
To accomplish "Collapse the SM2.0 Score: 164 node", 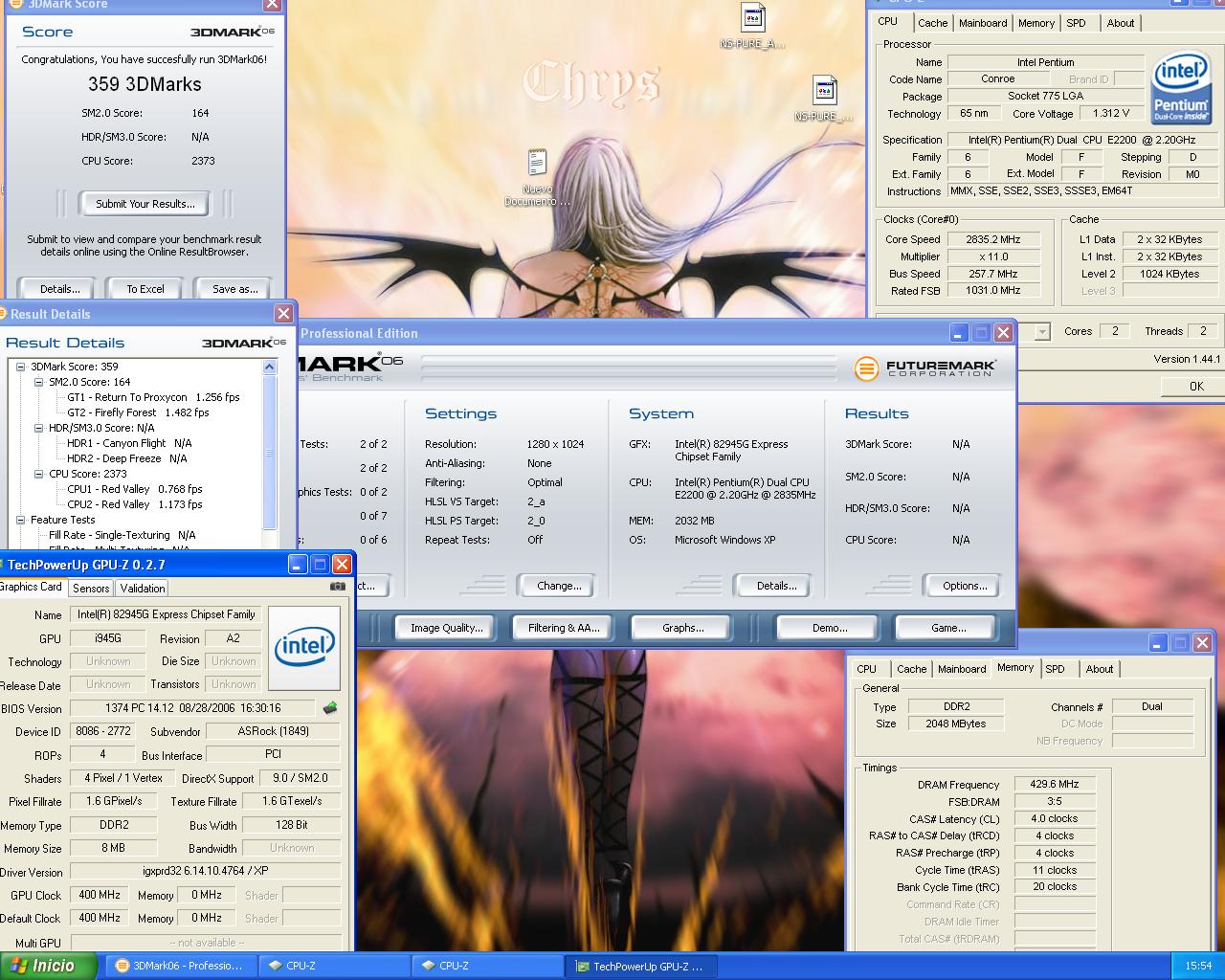I will coord(38,382).
